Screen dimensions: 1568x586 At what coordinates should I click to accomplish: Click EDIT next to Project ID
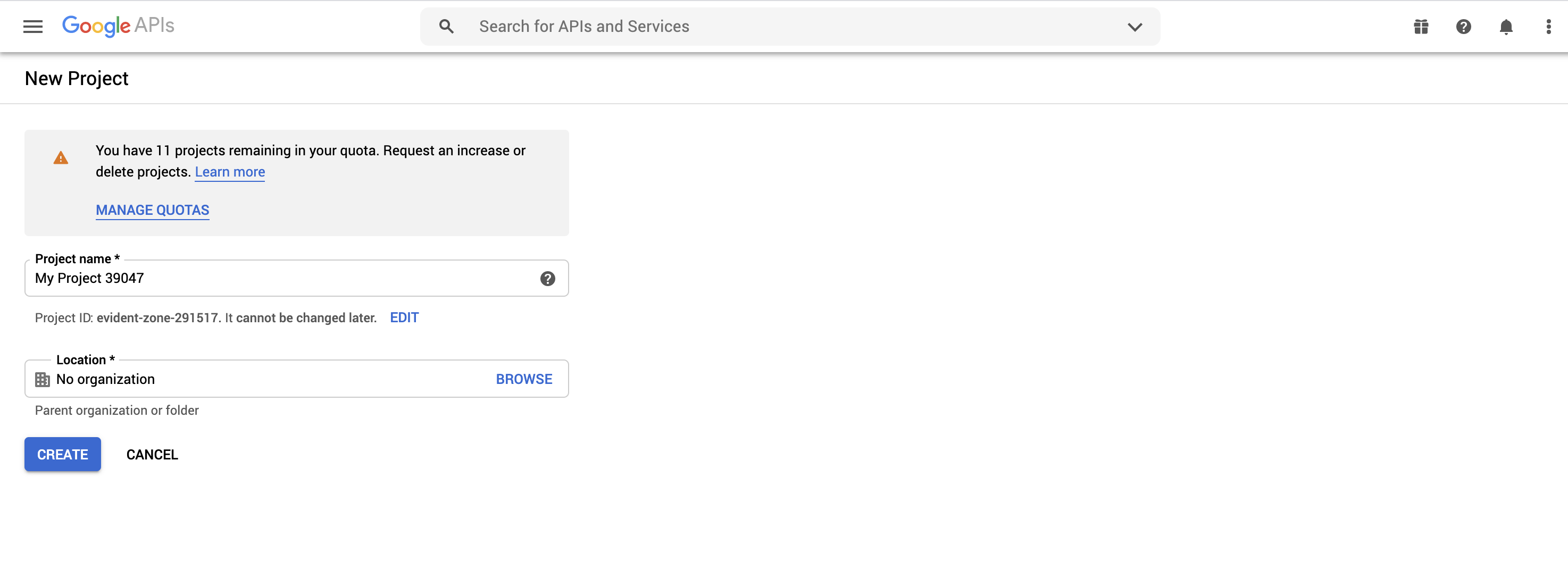click(404, 317)
